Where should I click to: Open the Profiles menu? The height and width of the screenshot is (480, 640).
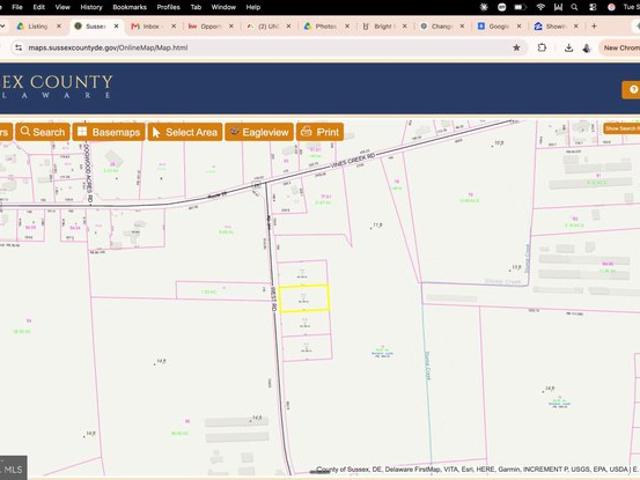click(x=168, y=7)
